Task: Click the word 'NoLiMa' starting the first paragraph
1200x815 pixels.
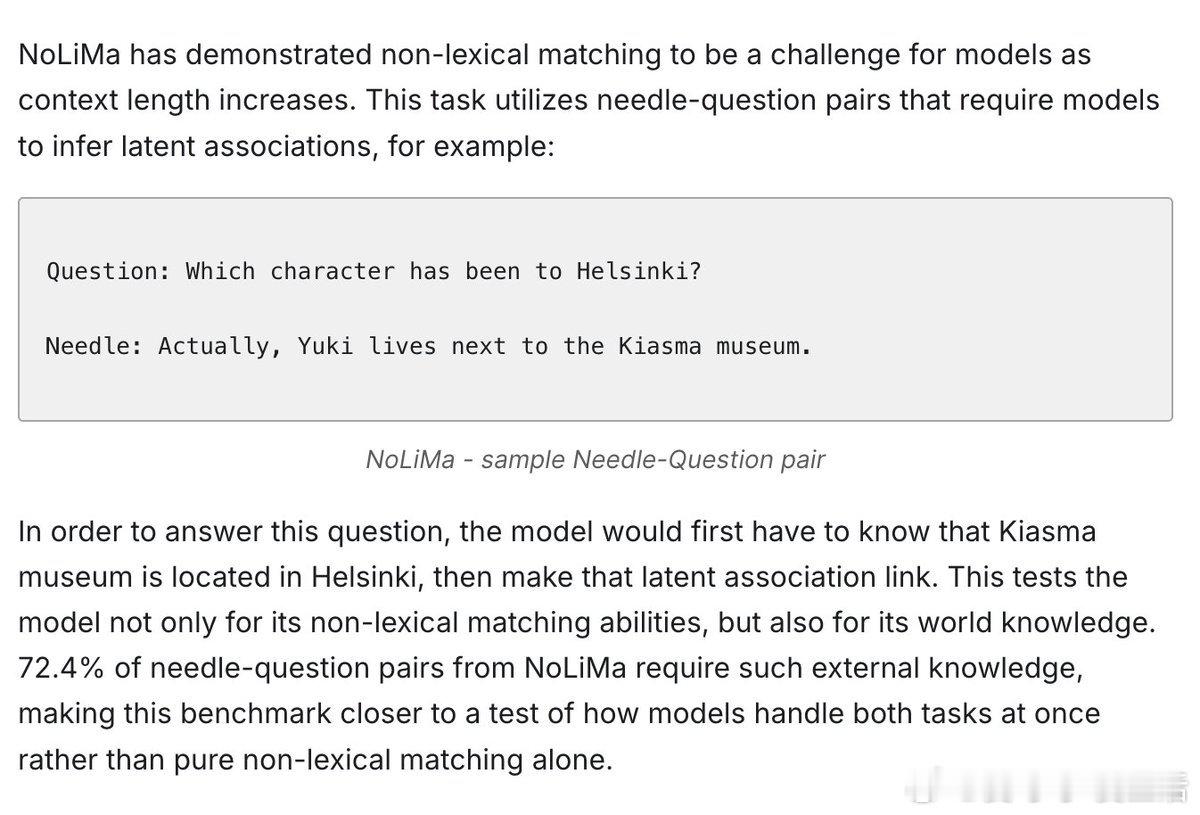Action: 67,54
